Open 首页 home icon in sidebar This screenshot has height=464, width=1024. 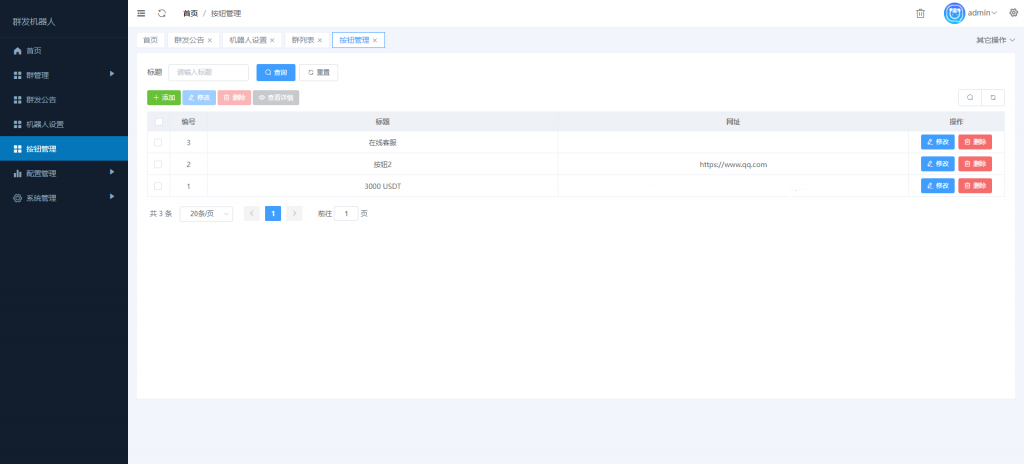click(x=18, y=51)
